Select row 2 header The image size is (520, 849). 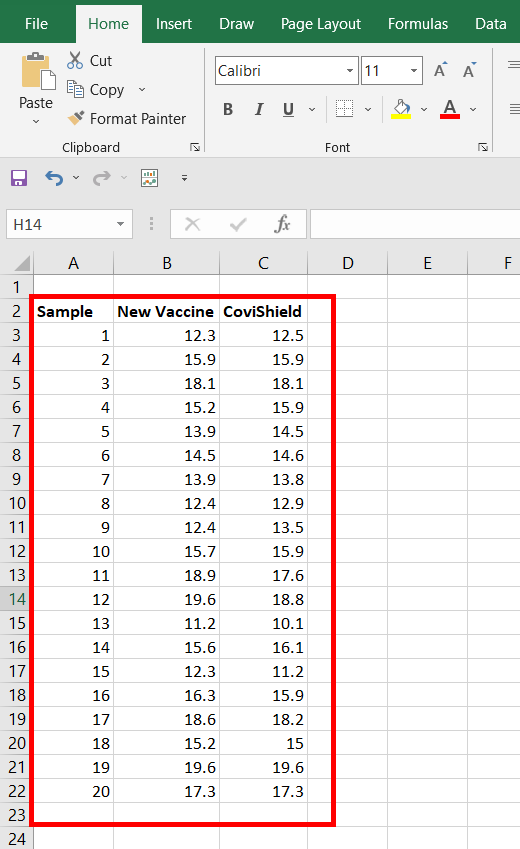click(x=17, y=311)
